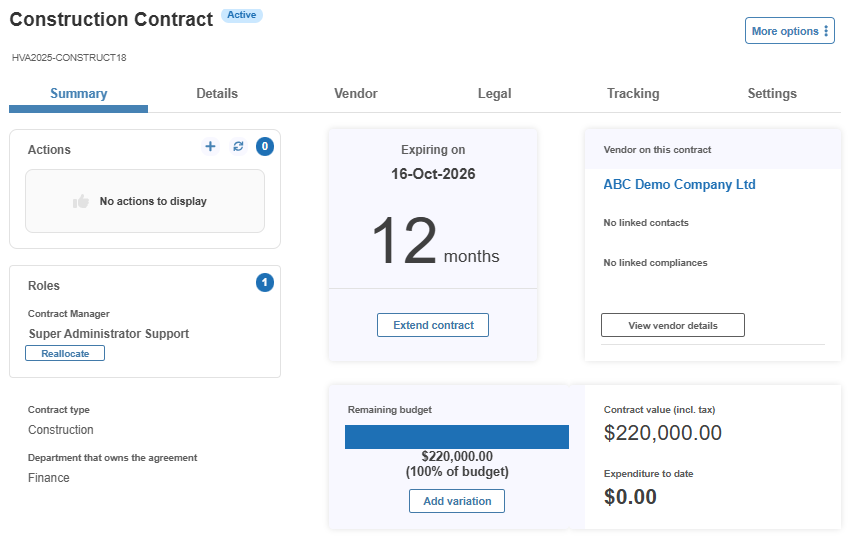Click the Expiring on 16-Oct-2026 date
Viewport: 855px width, 536px height.
433,174
